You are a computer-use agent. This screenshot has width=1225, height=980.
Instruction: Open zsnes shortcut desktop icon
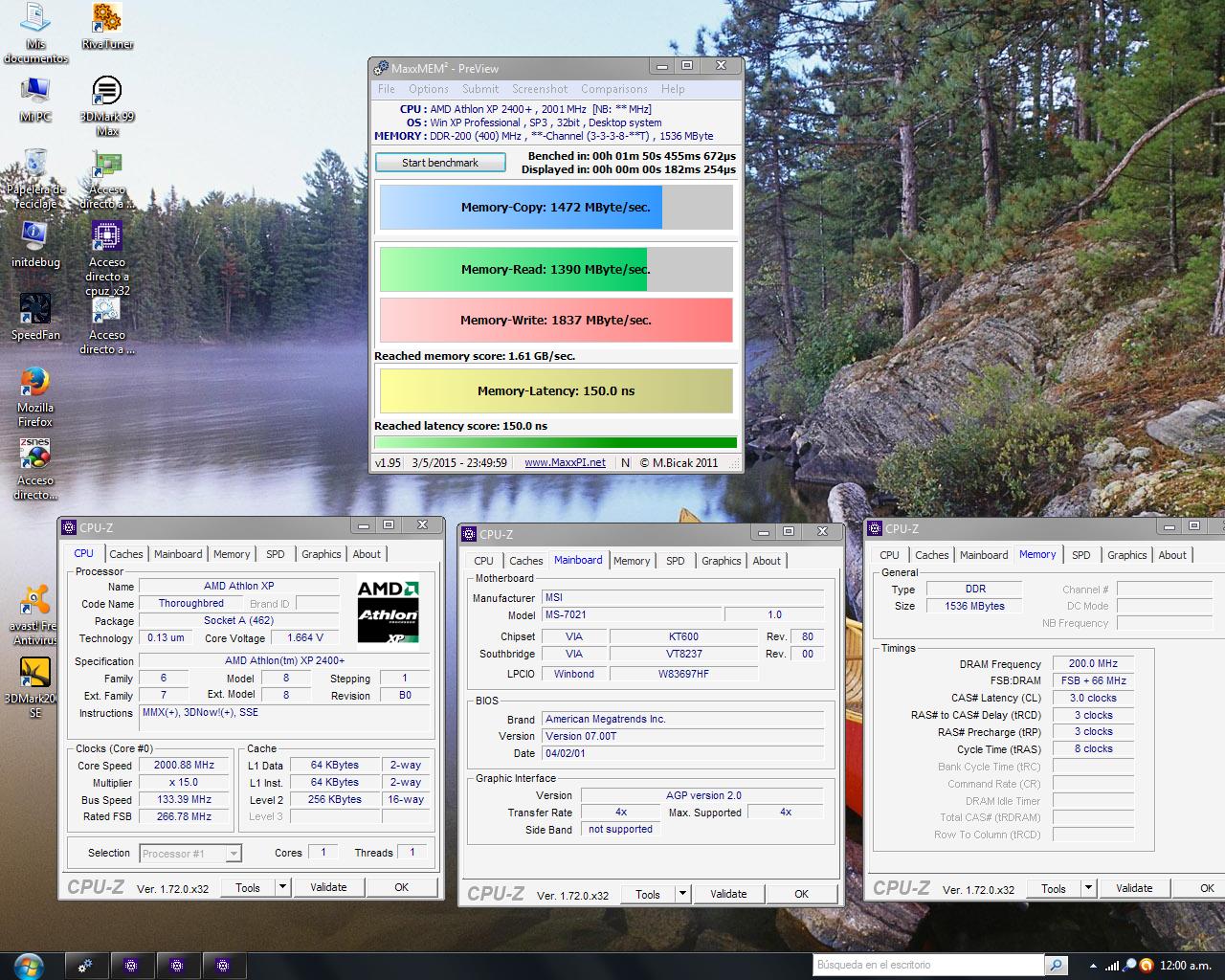coord(35,469)
